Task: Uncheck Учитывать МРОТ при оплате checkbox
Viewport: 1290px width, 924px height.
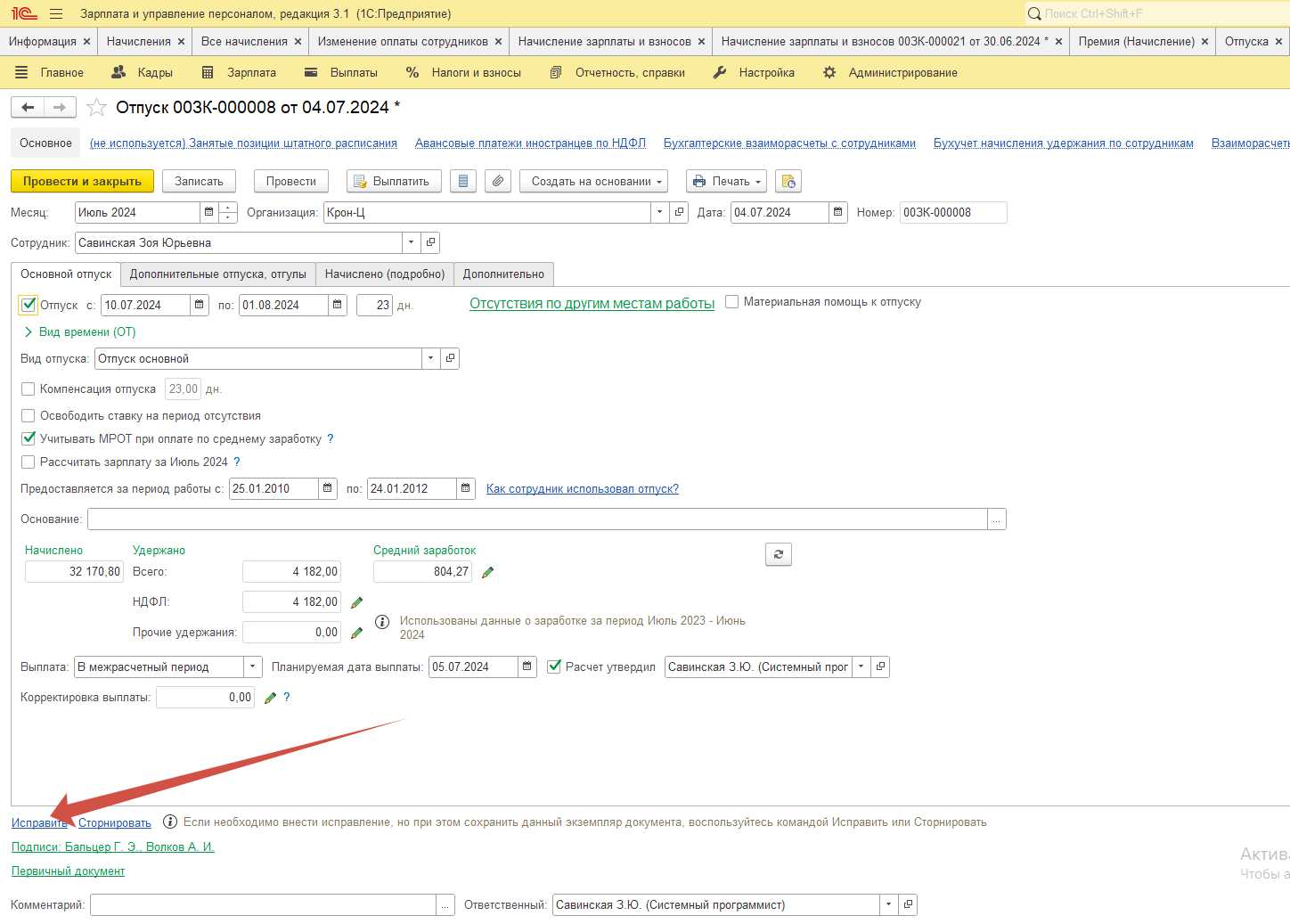Action: click(29, 438)
